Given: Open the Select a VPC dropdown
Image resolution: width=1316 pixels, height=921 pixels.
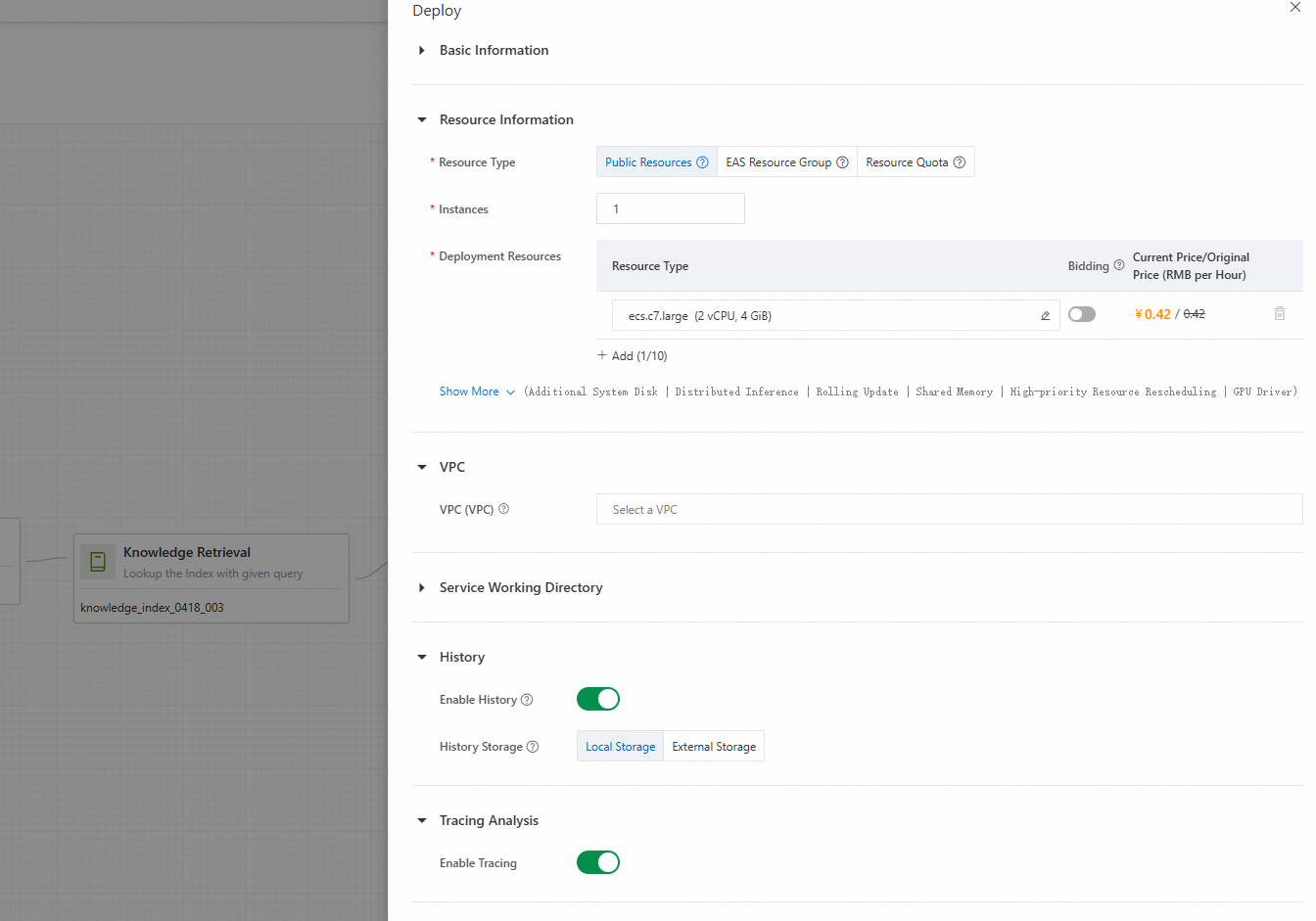Looking at the screenshot, I should 948,509.
